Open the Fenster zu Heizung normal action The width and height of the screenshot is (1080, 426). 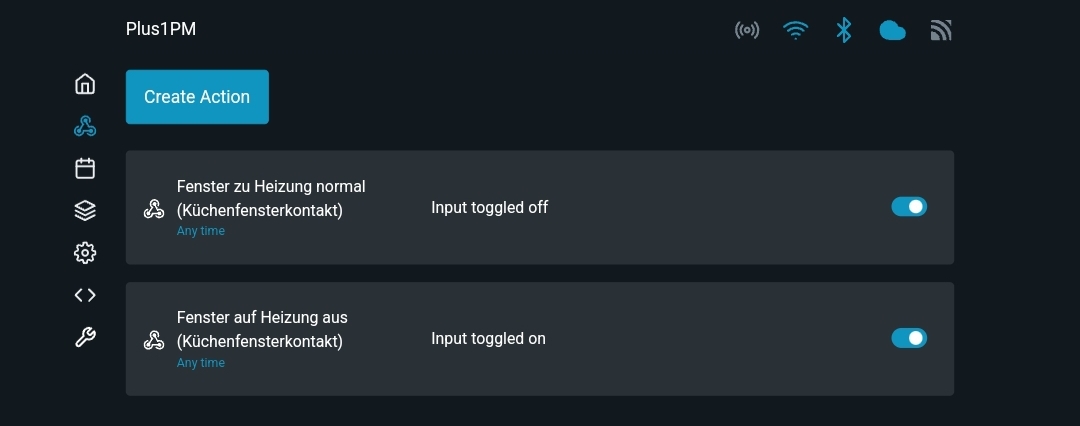271,198
